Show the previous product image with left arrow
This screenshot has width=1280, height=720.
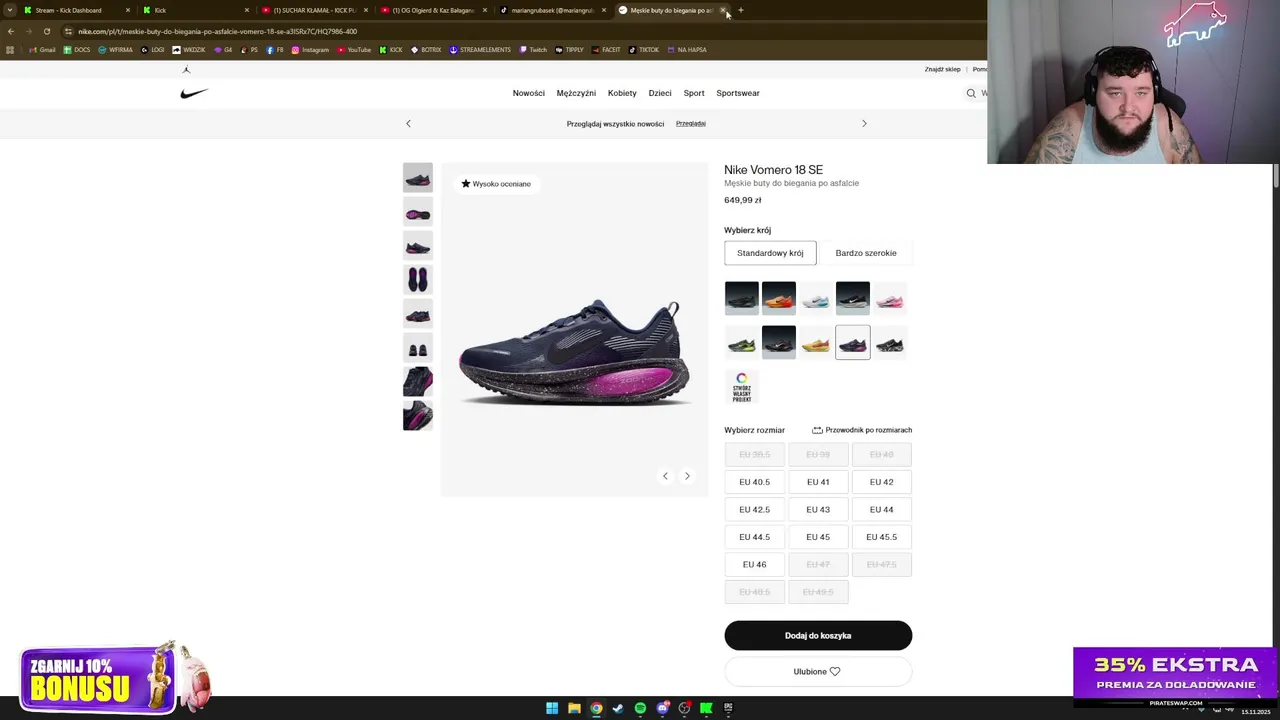coord(665,476)
